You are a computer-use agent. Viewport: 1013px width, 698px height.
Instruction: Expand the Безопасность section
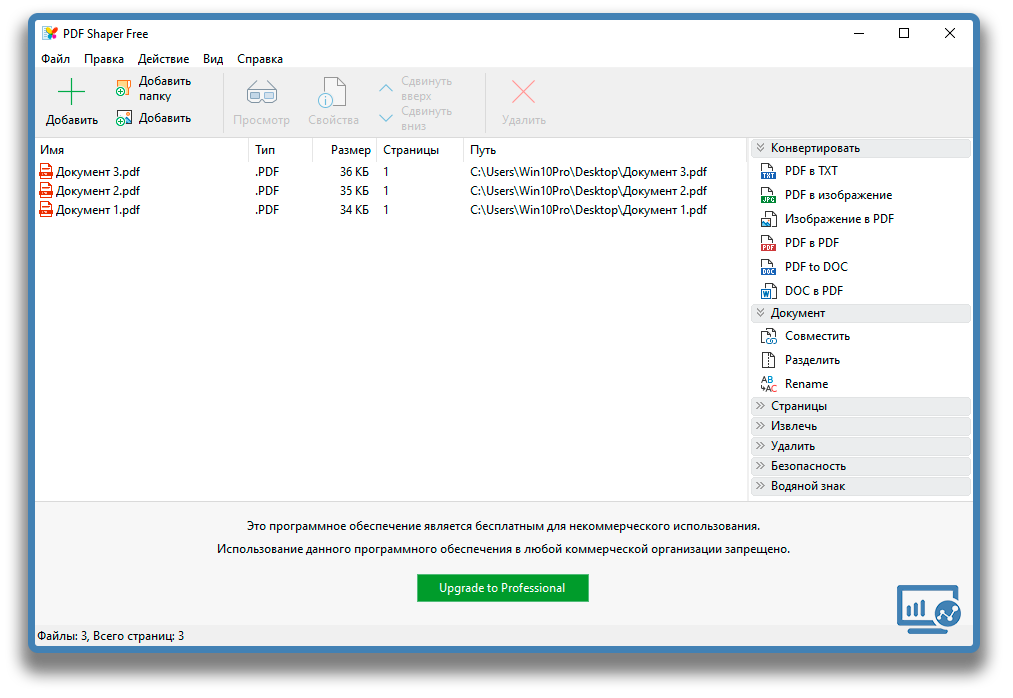click(861, 466)
